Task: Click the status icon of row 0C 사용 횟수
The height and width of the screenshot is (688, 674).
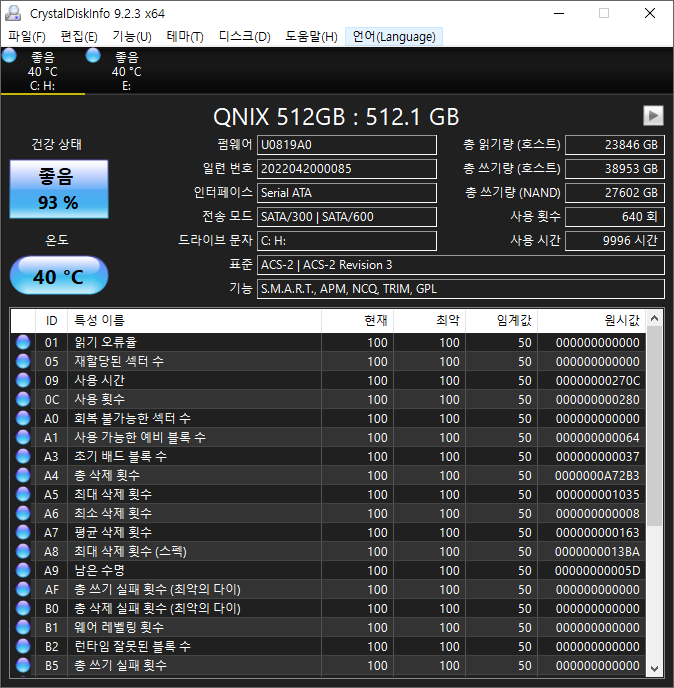Action: click(23, 399)
